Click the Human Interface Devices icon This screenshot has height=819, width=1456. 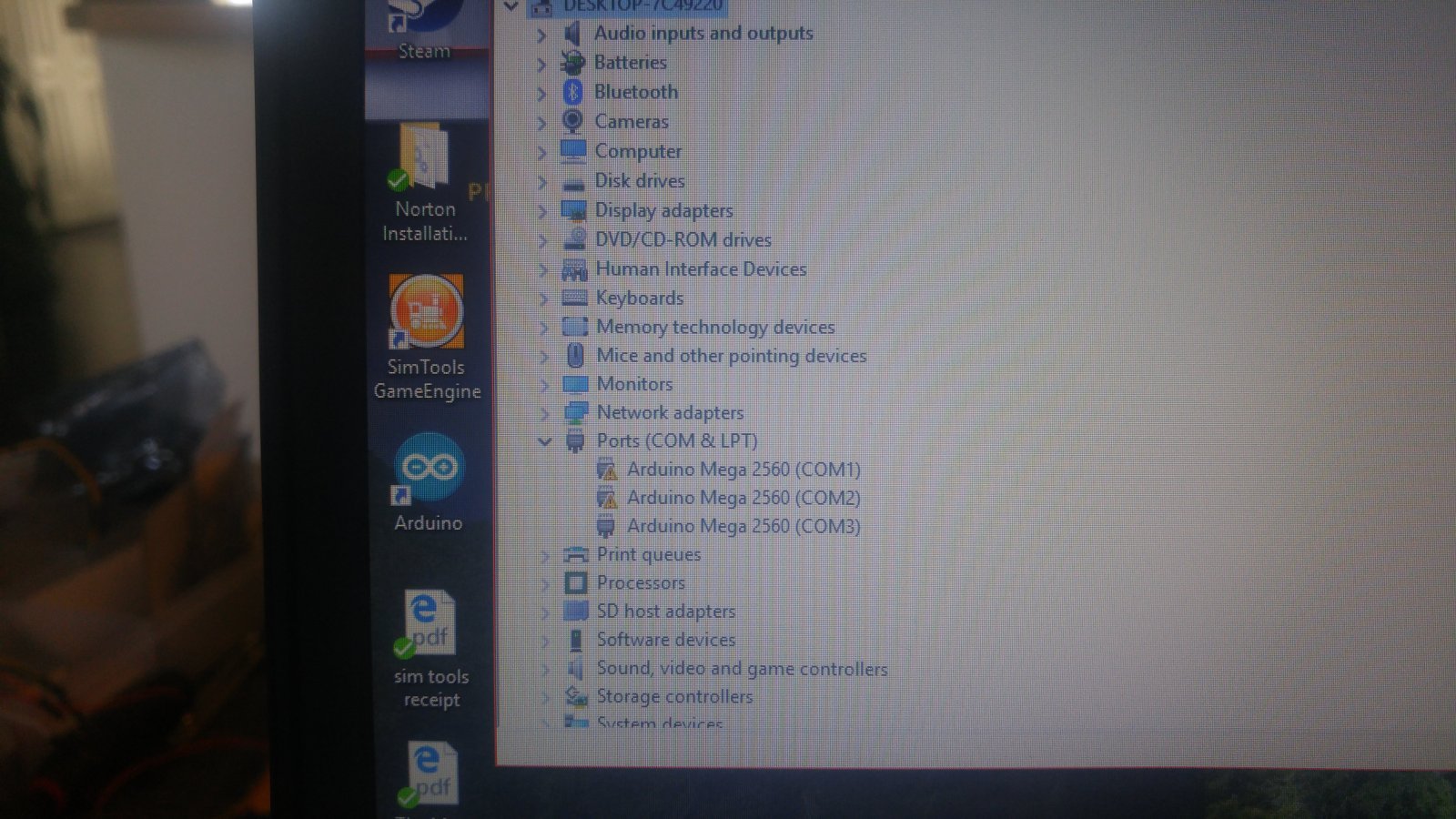pyautogui.click(x=574, y=269)
